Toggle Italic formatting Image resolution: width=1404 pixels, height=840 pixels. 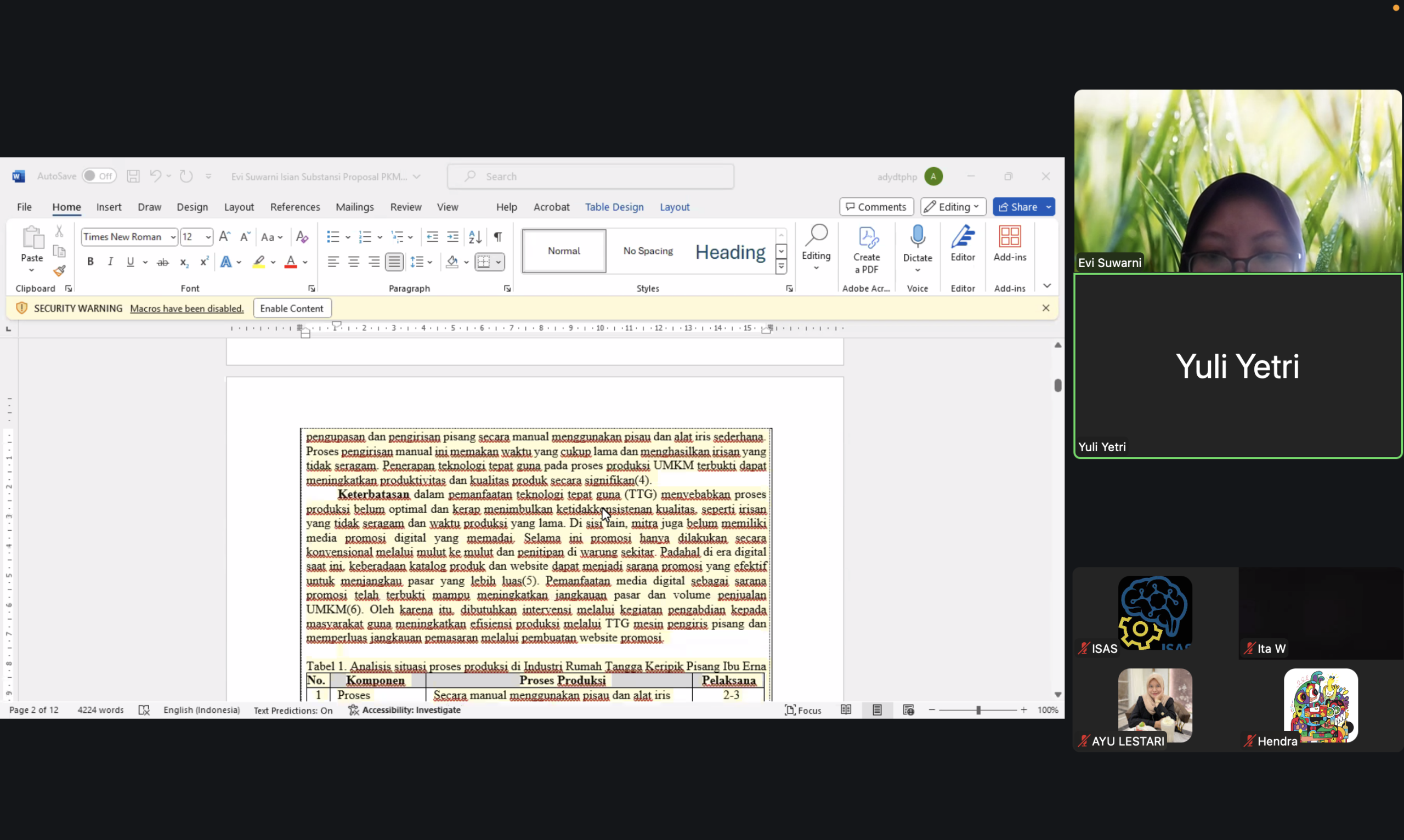110,262
